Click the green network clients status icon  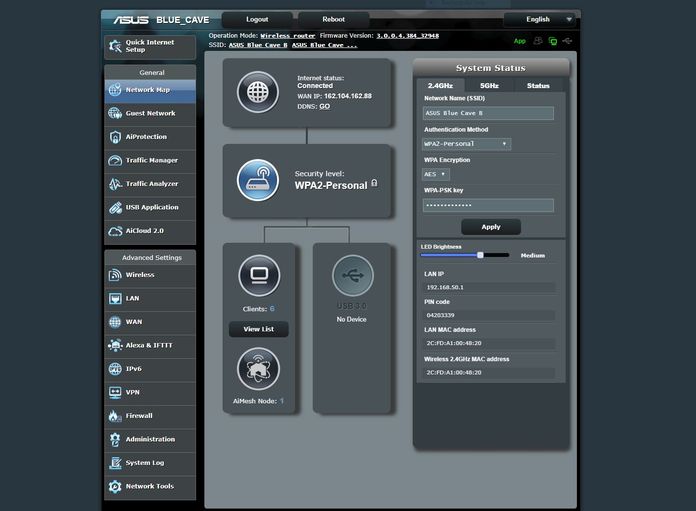[x=553, y=41]
